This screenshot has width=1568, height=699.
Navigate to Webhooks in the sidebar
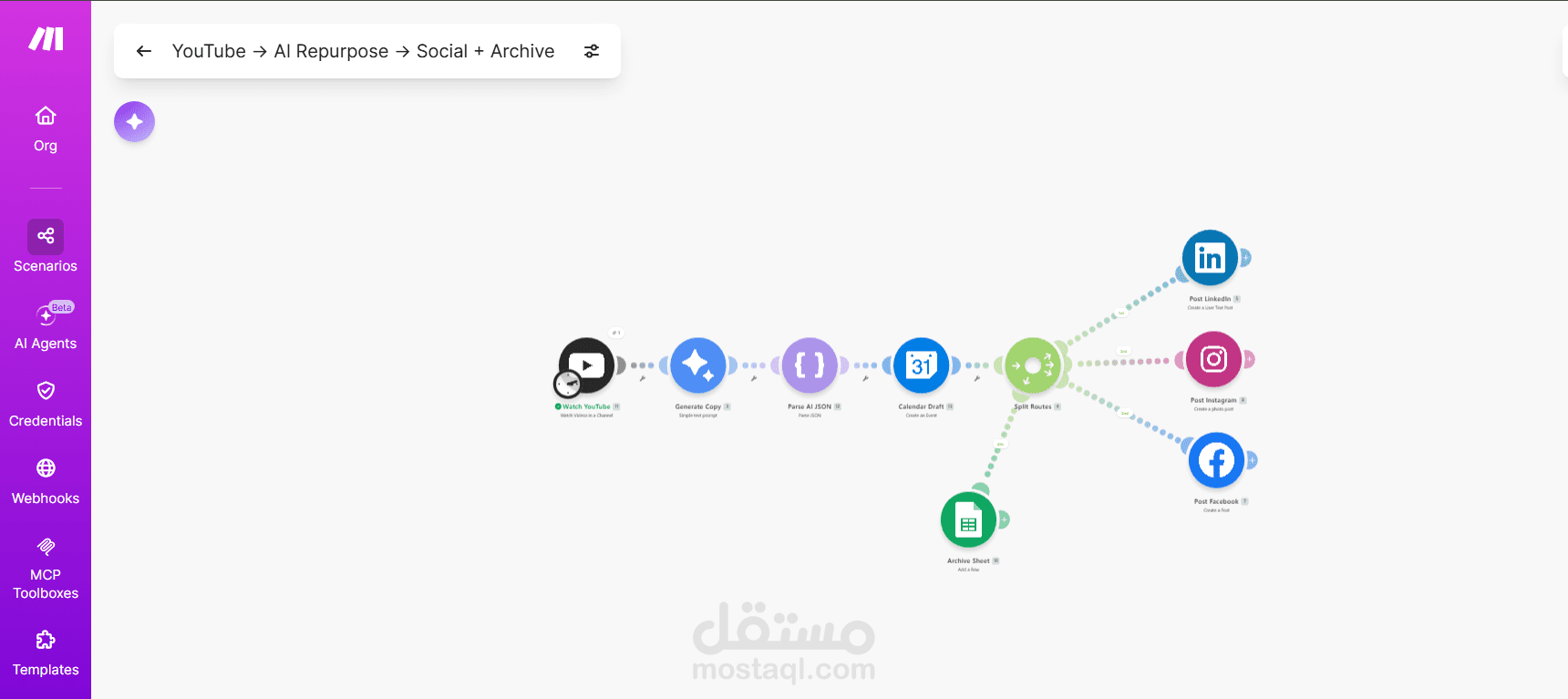(x=46, y=482)
